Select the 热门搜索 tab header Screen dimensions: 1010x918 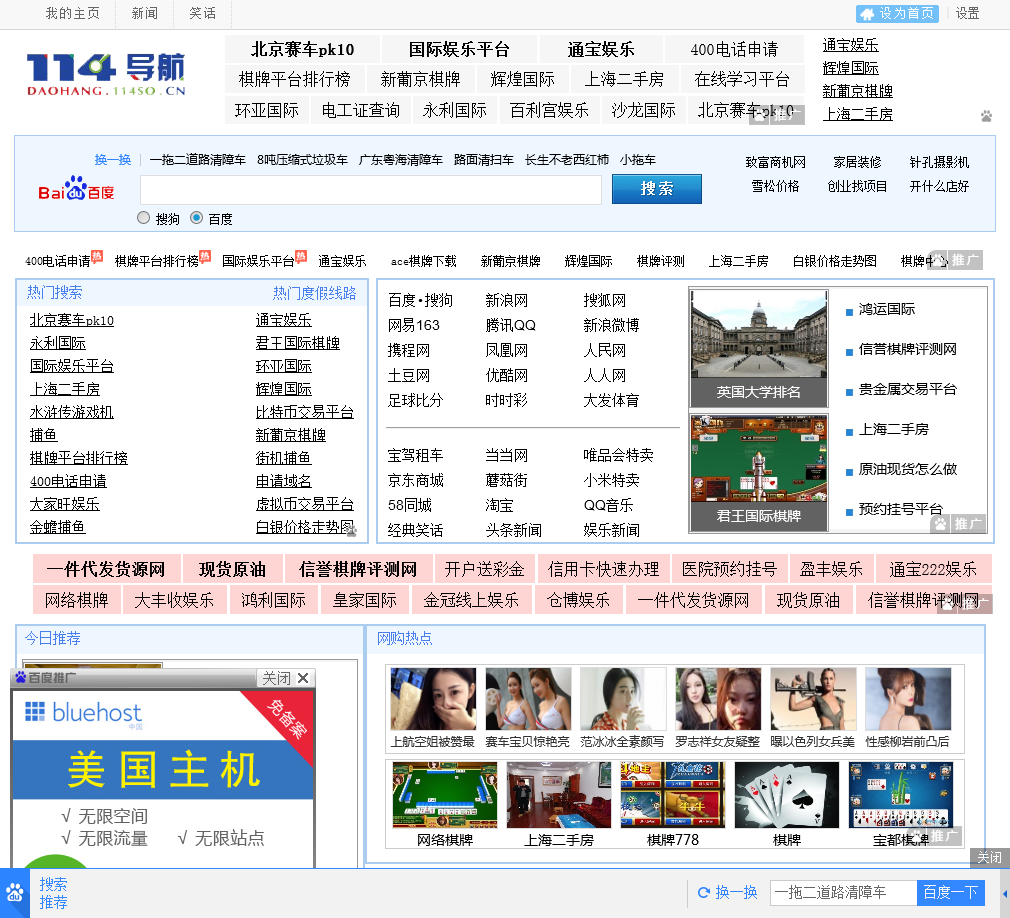point(55,292)
